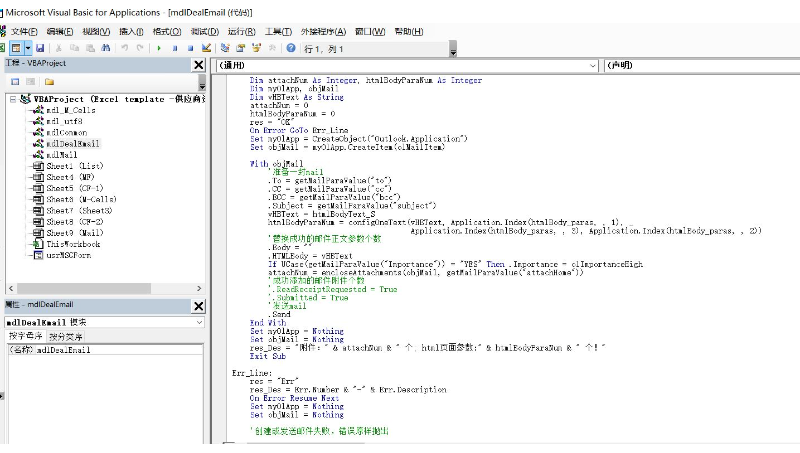Open the mdlDealEmail object dropdown in properties
The height and width of the screenshot is (453, 800).
(199, 322)
